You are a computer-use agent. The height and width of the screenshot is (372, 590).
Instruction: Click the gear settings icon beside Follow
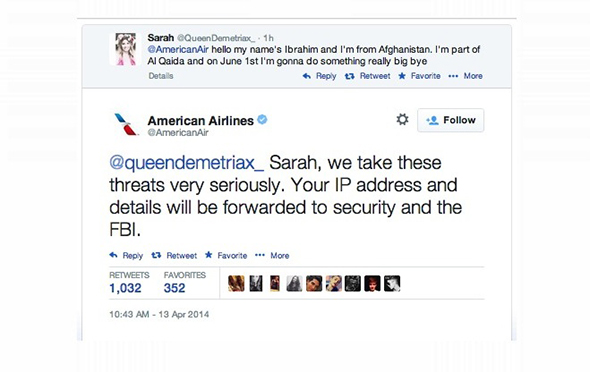[402, 120]
